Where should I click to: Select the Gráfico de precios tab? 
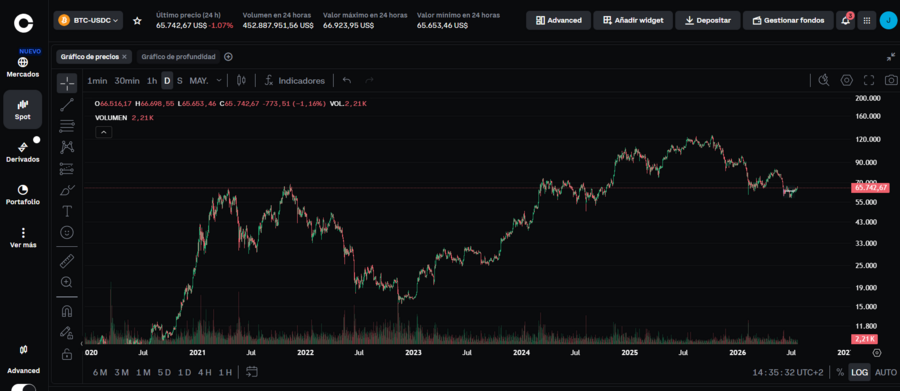[x=90, y=57]
